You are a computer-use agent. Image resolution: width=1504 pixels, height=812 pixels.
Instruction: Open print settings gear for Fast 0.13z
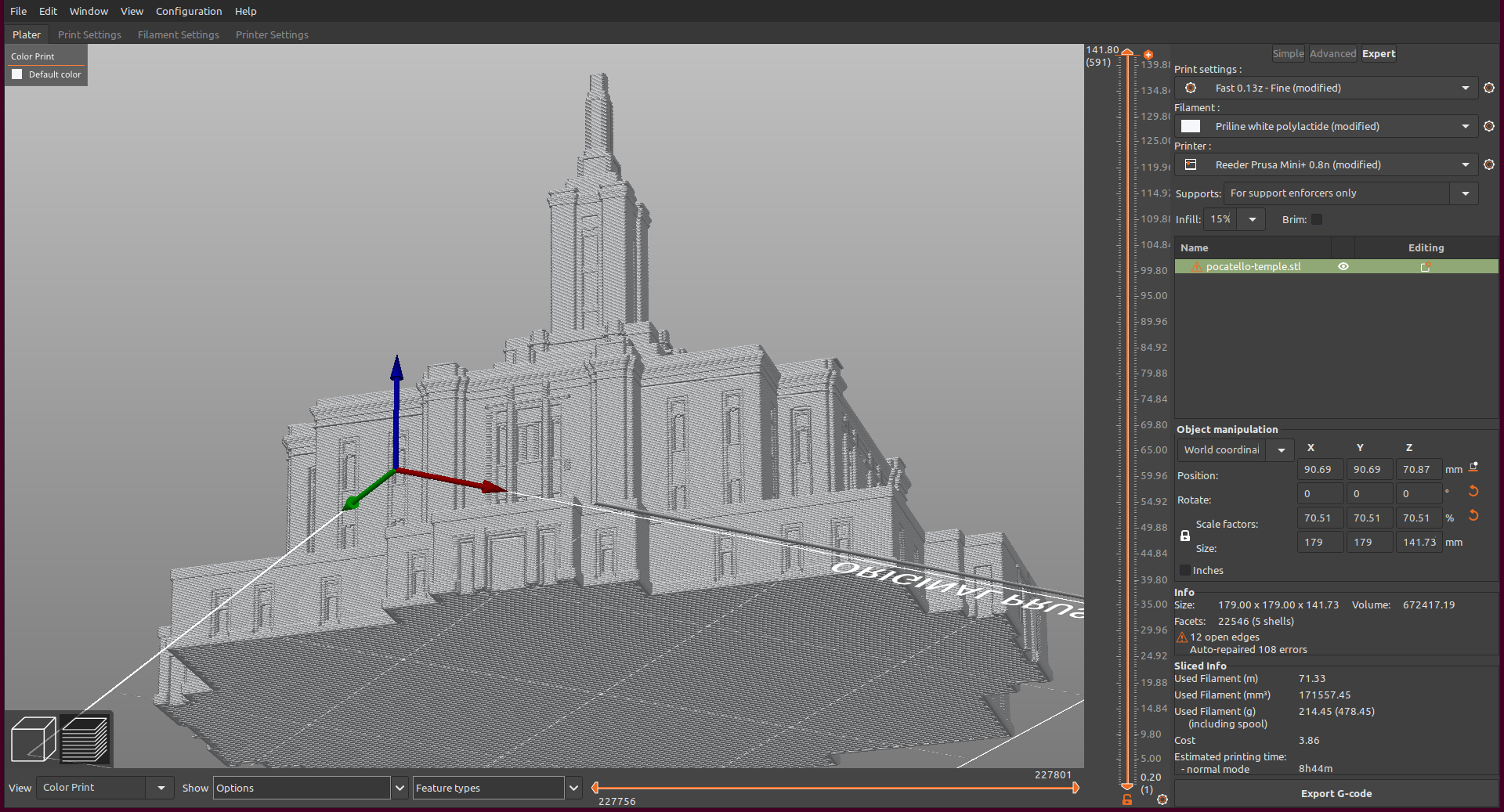point(1489,88)
